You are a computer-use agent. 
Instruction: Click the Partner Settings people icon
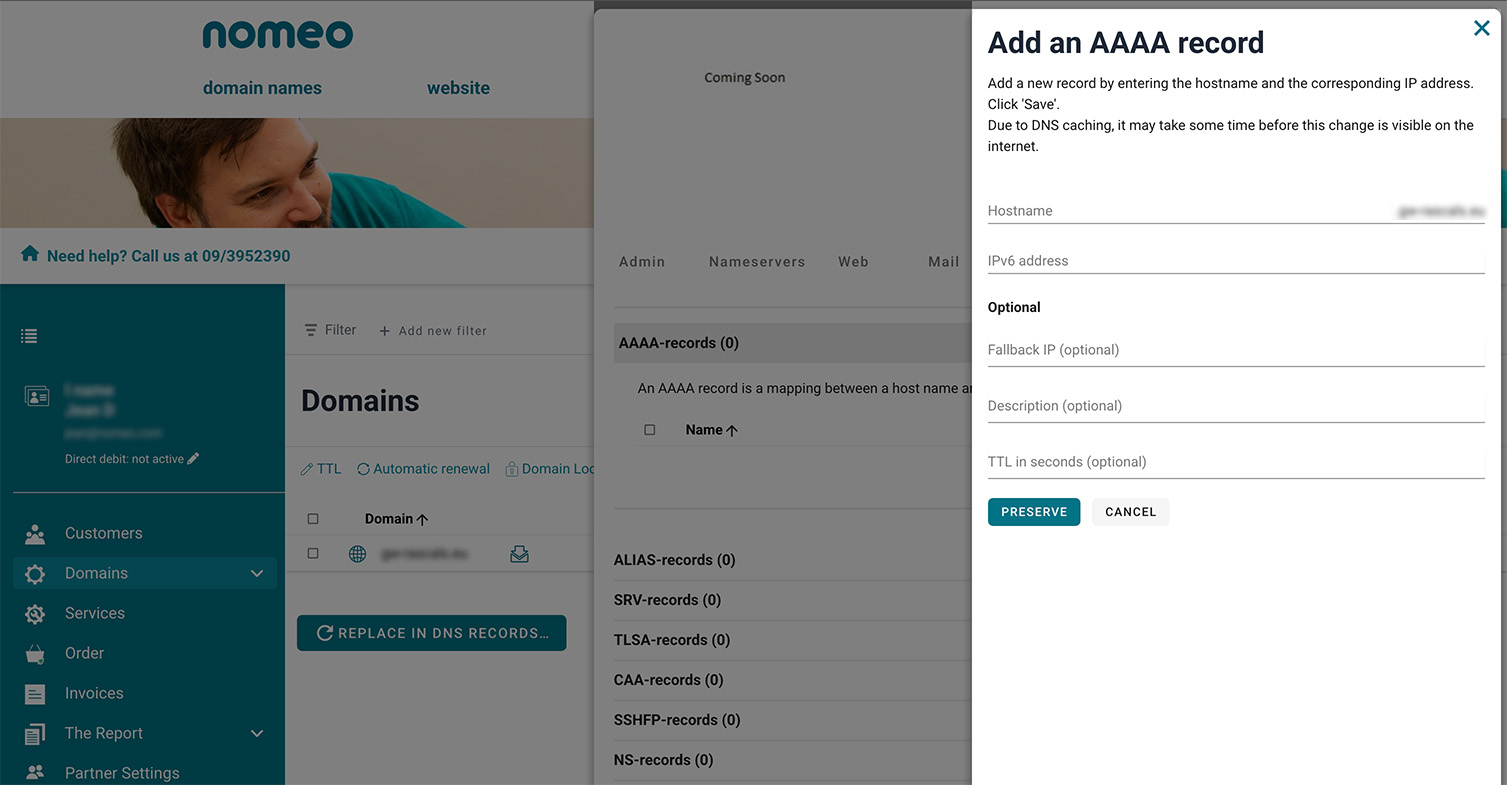click(35, 773)
